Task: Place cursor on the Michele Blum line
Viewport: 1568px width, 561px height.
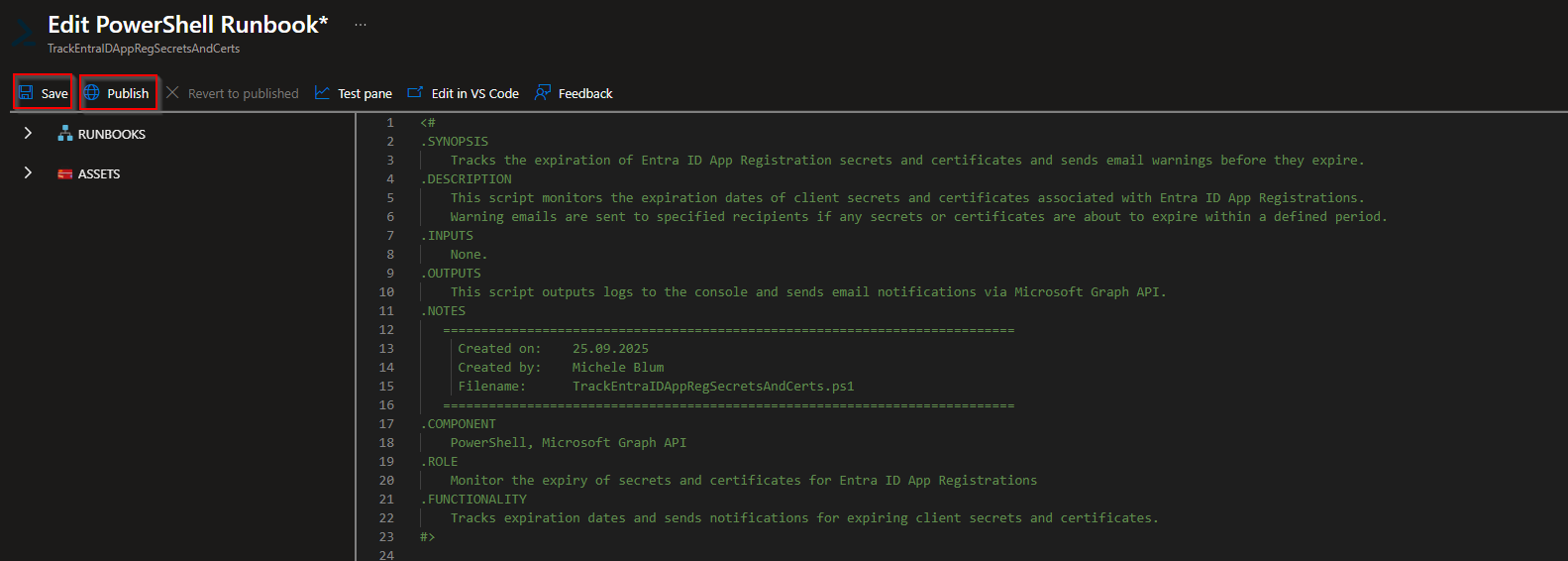Action: (617, 368)
